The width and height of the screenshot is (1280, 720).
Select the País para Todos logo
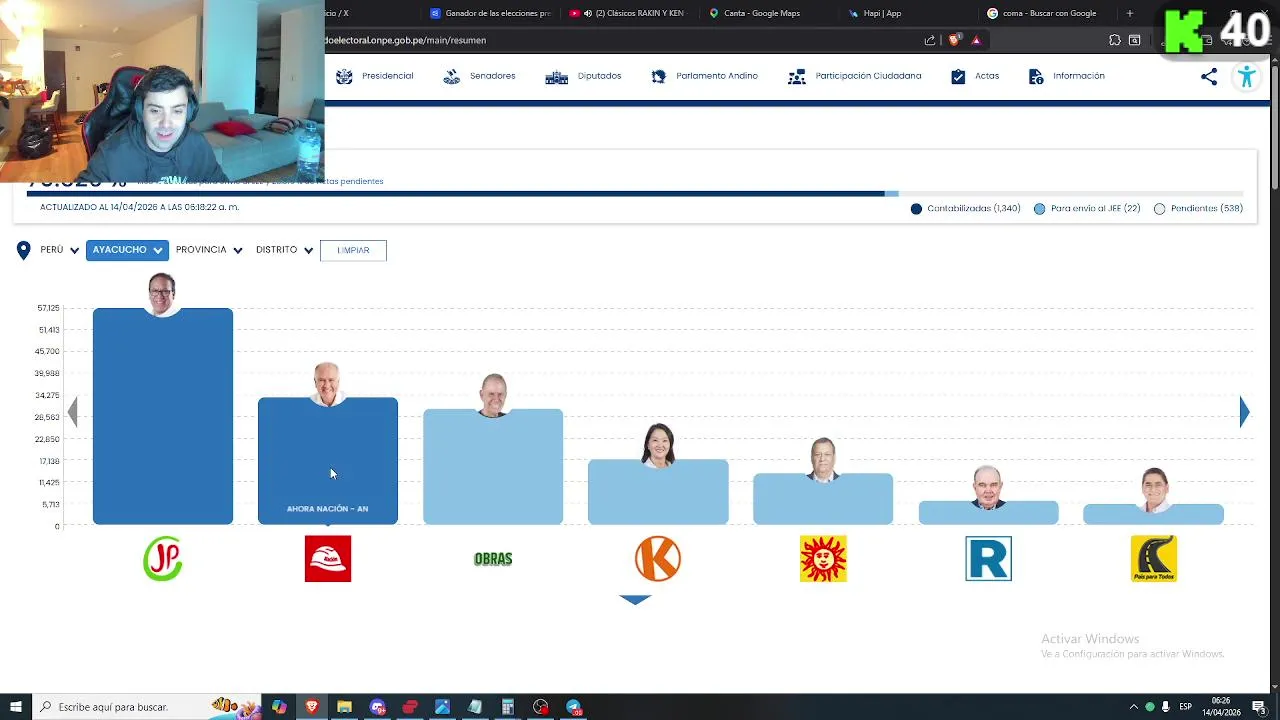pos(1153,558)
